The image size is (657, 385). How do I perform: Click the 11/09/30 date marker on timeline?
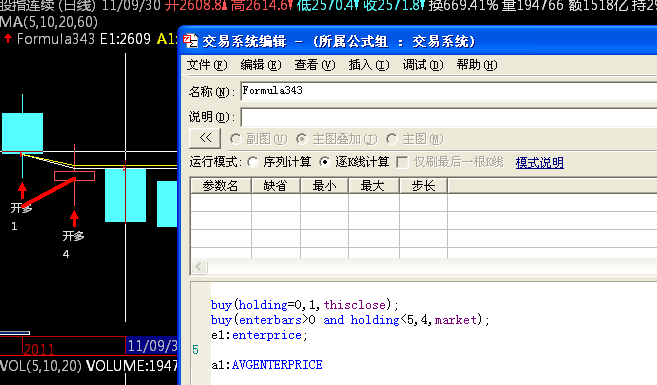(152, 346)
